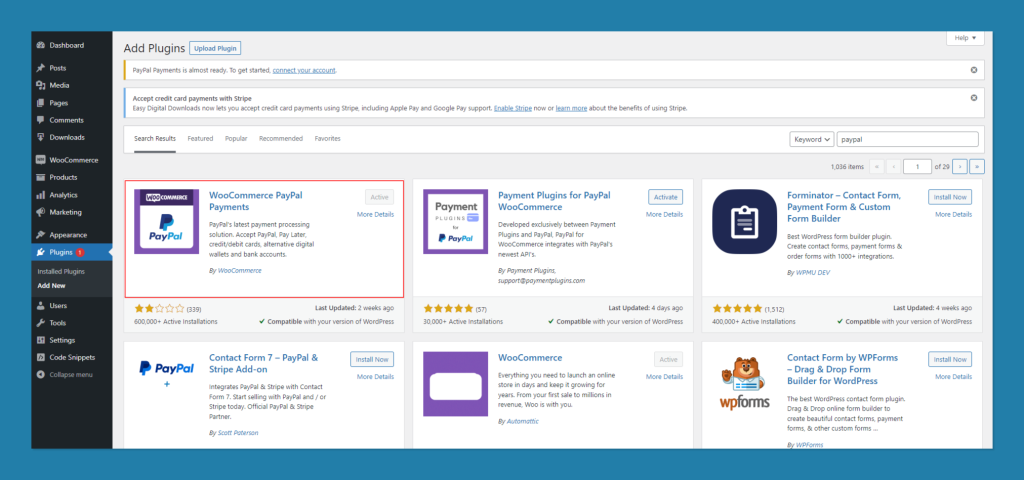Install Forminator plugin with Install Now
1024x480 pixels.
pos(950,197)
